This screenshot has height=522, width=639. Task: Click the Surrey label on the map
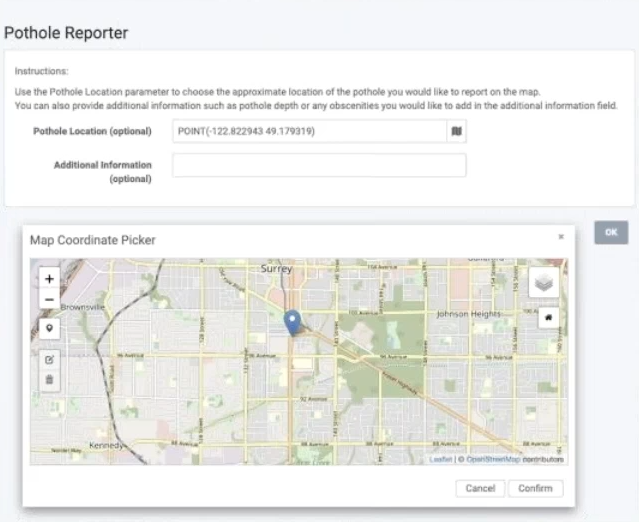coord(276,269)
